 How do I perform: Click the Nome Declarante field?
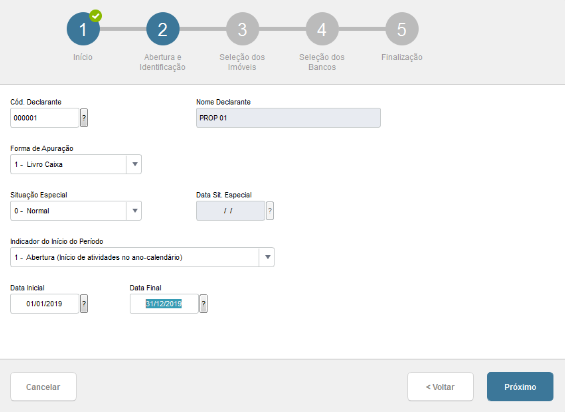coord(288,118)
